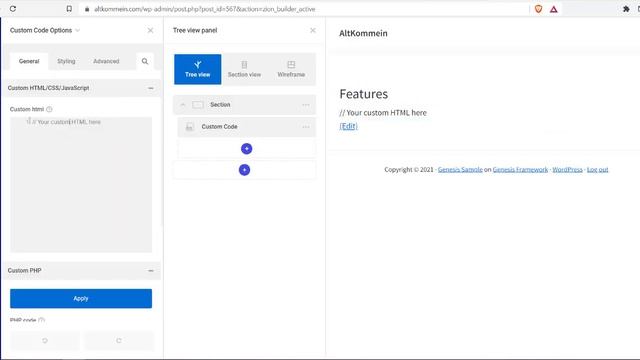This screenshot has height=360, width=640.
Task: Click the 'Copyright © 2021' footer text
Action: click(x=409, y=169)
